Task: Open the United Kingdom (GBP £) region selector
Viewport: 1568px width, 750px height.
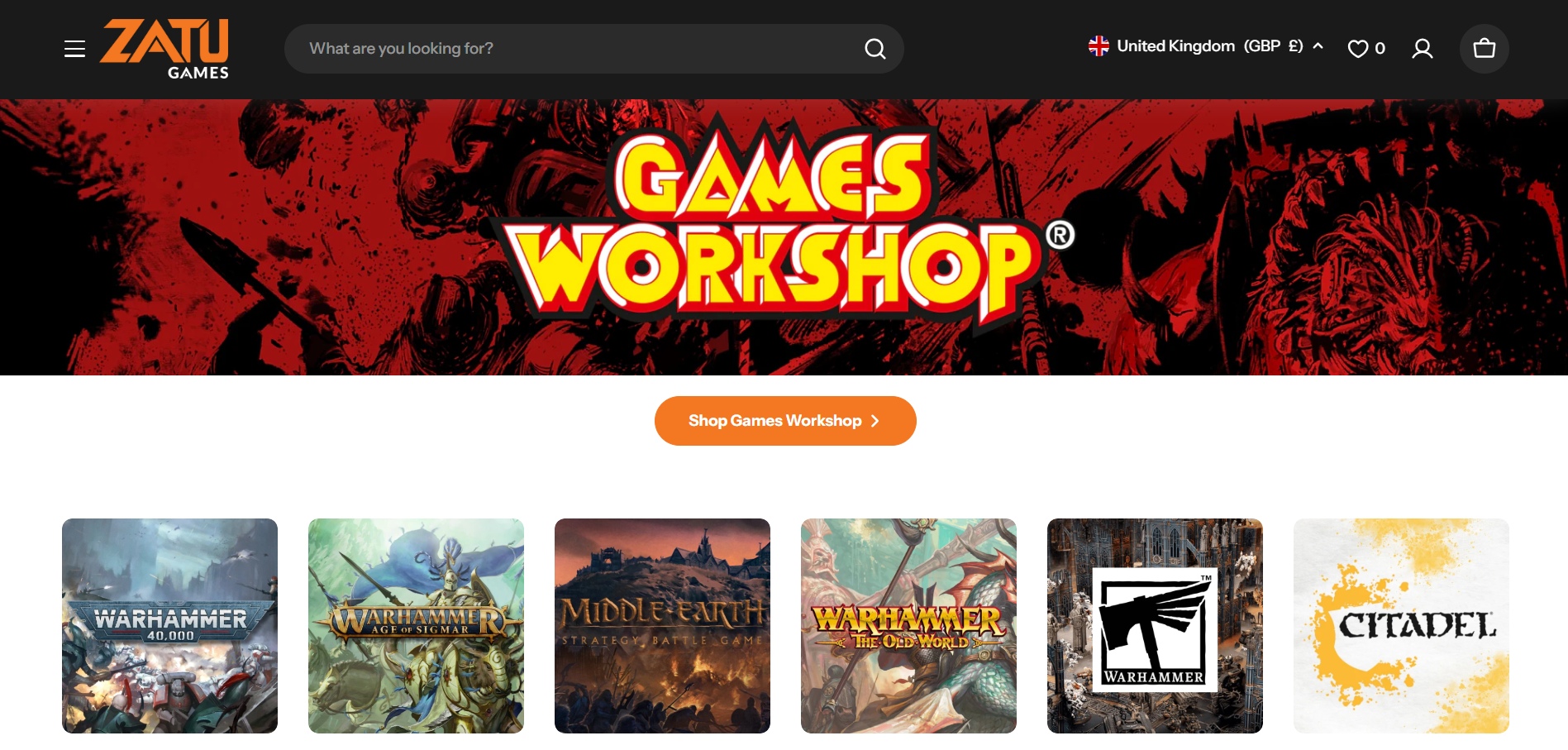Action: coord(1206,46)
